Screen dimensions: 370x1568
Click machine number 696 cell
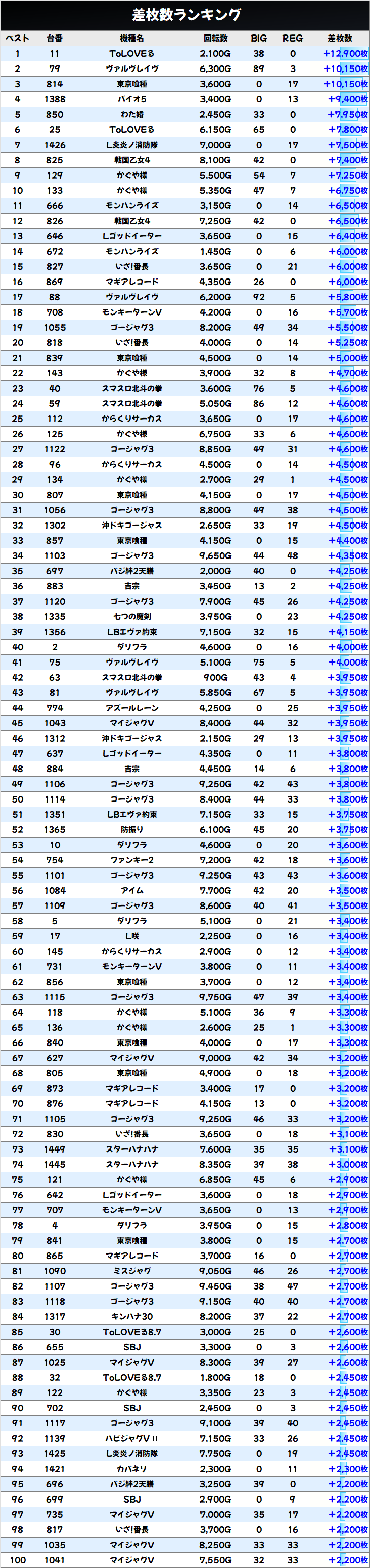(55, 1484)
